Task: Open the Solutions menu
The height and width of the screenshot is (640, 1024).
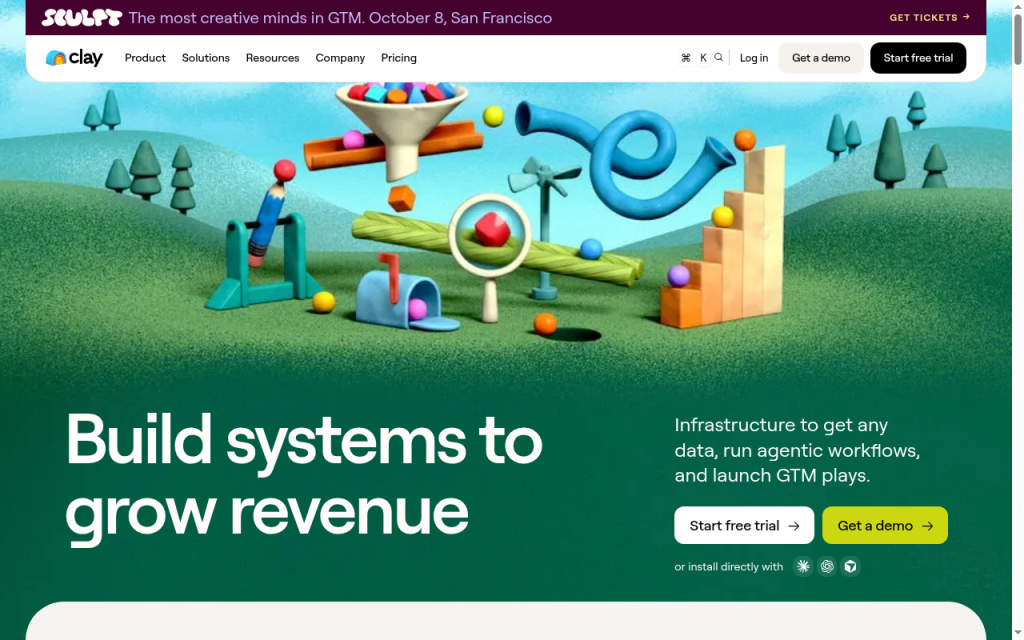Action: coord(206,58)
